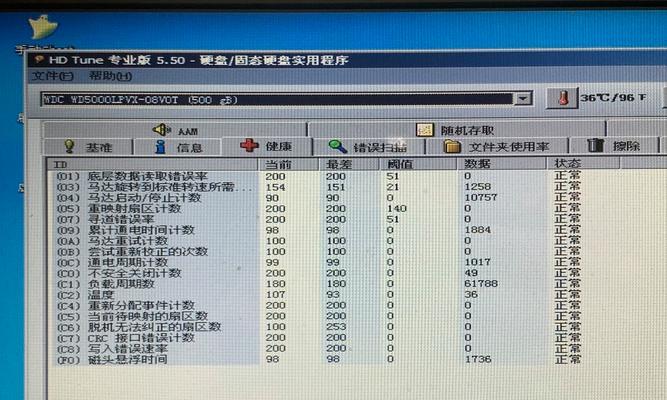Screen dimensions: 667x400
Task: Open the ghost desktop shortcut icon
Action: click(43, 27)
